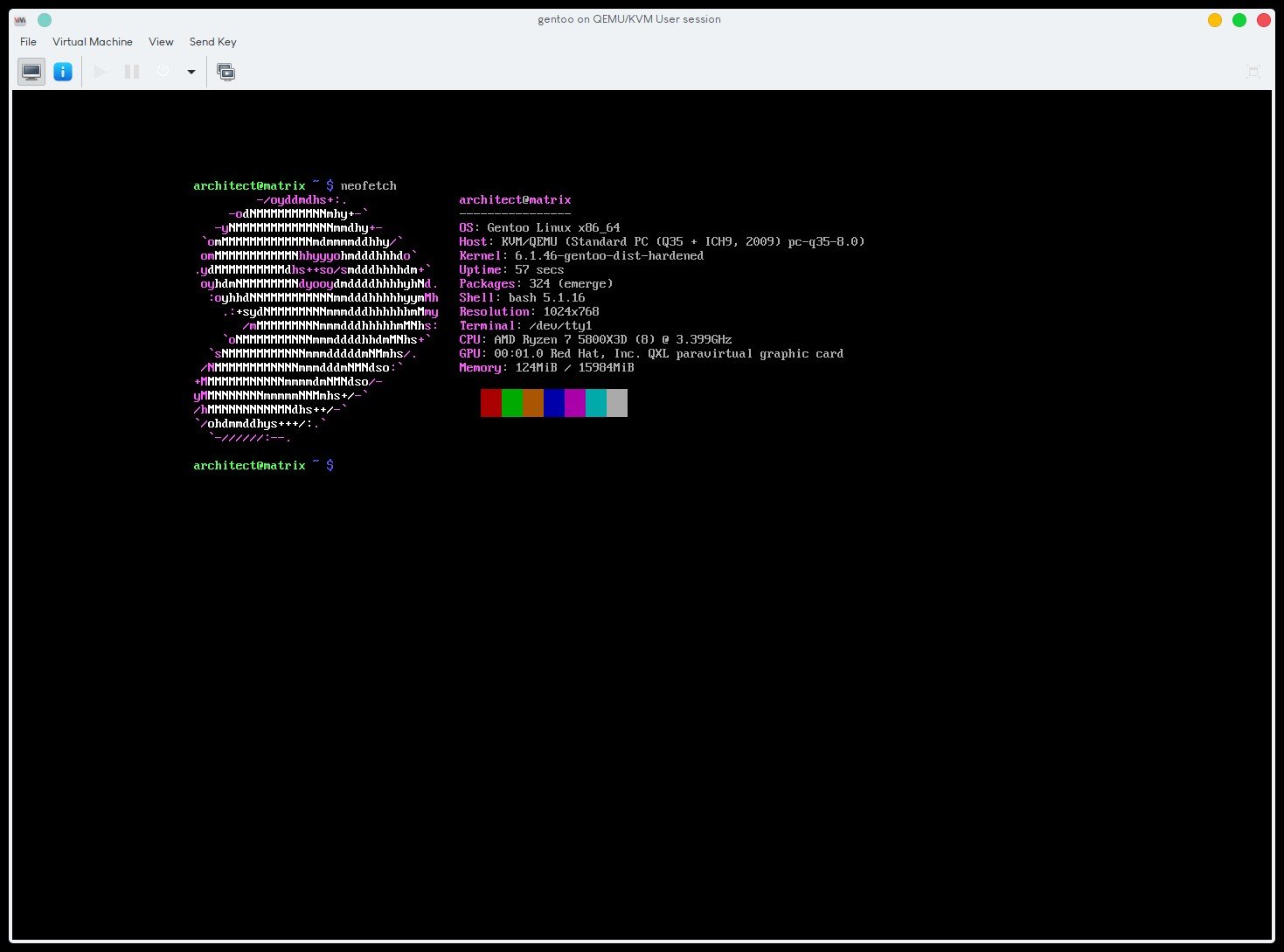This screenshot has height=952, width=1284.
Task: Click the teal circle button in title bar
Action: (45, 19)
